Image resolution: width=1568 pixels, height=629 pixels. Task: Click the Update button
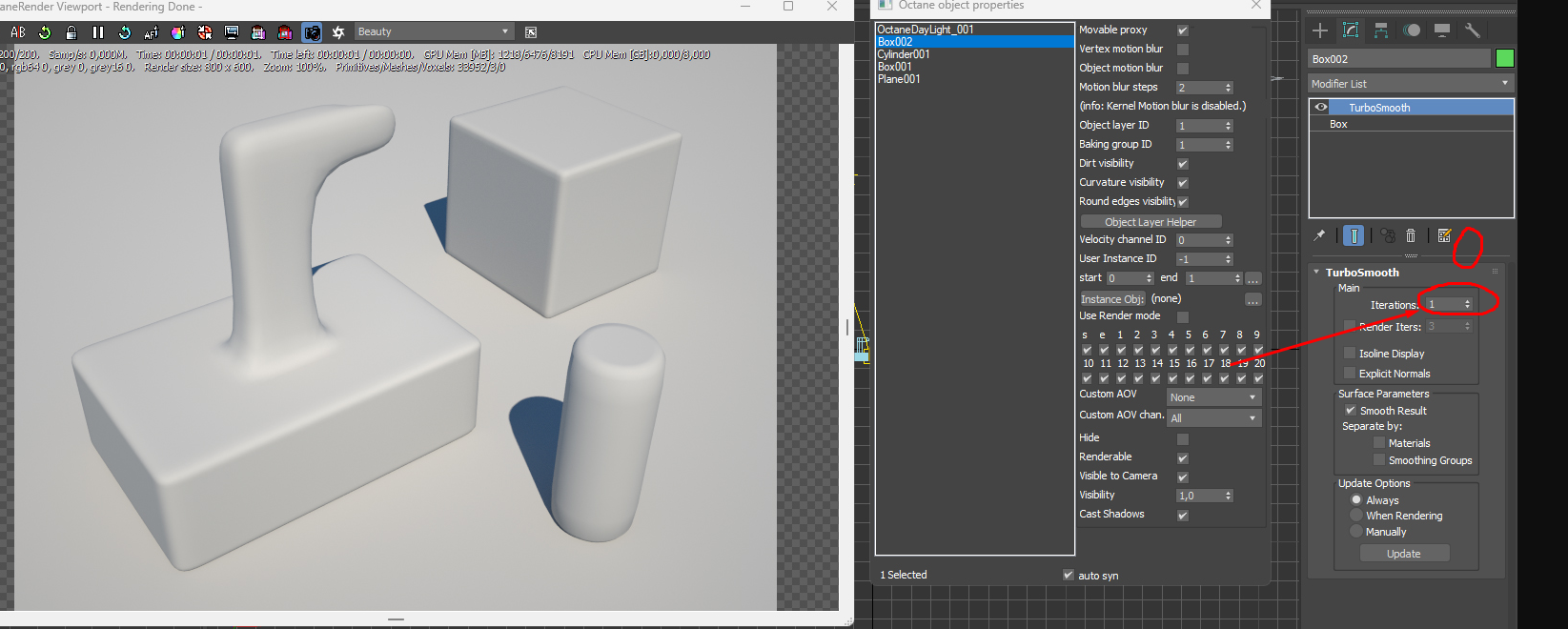point(1404,554)
